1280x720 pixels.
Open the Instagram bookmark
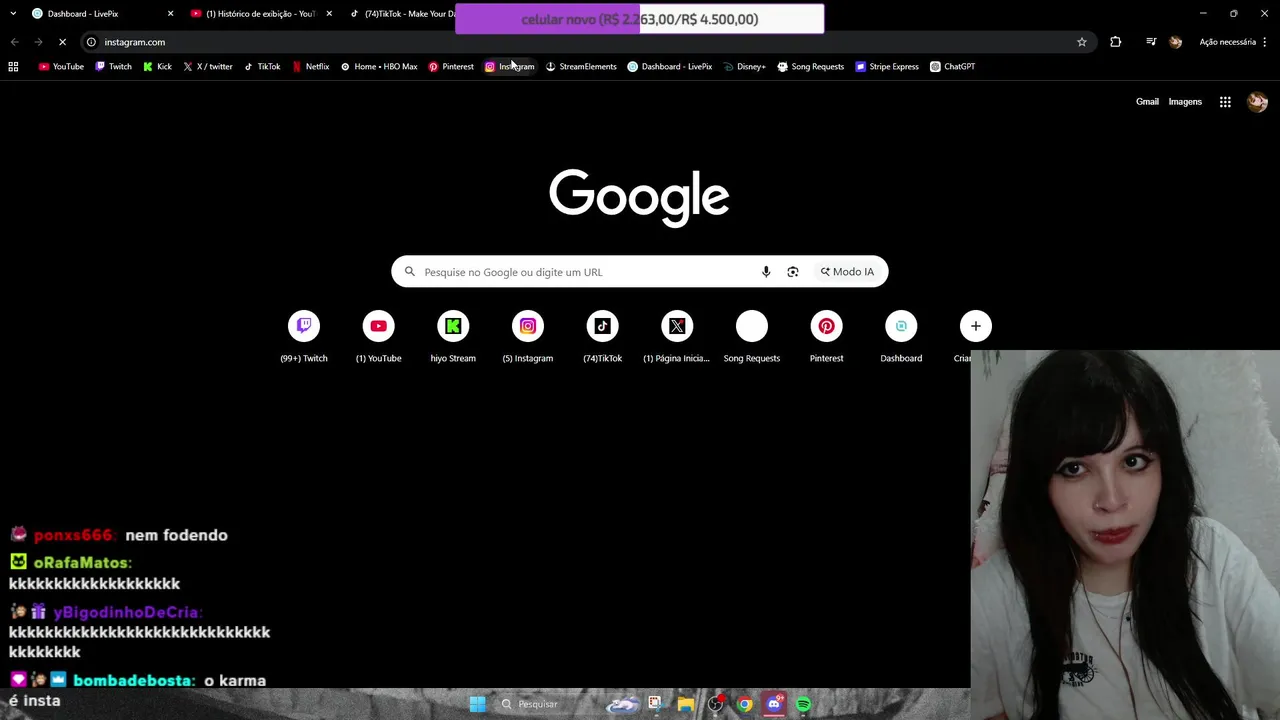[x=509, y=67]
